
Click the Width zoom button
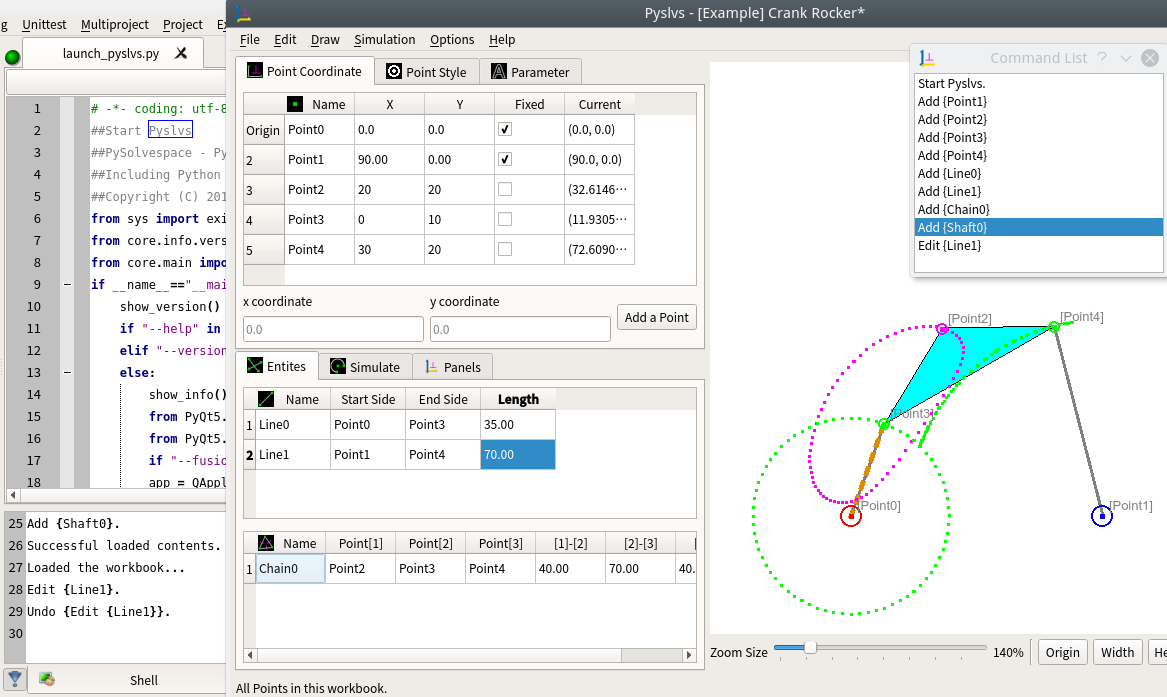coord(1117,652)
